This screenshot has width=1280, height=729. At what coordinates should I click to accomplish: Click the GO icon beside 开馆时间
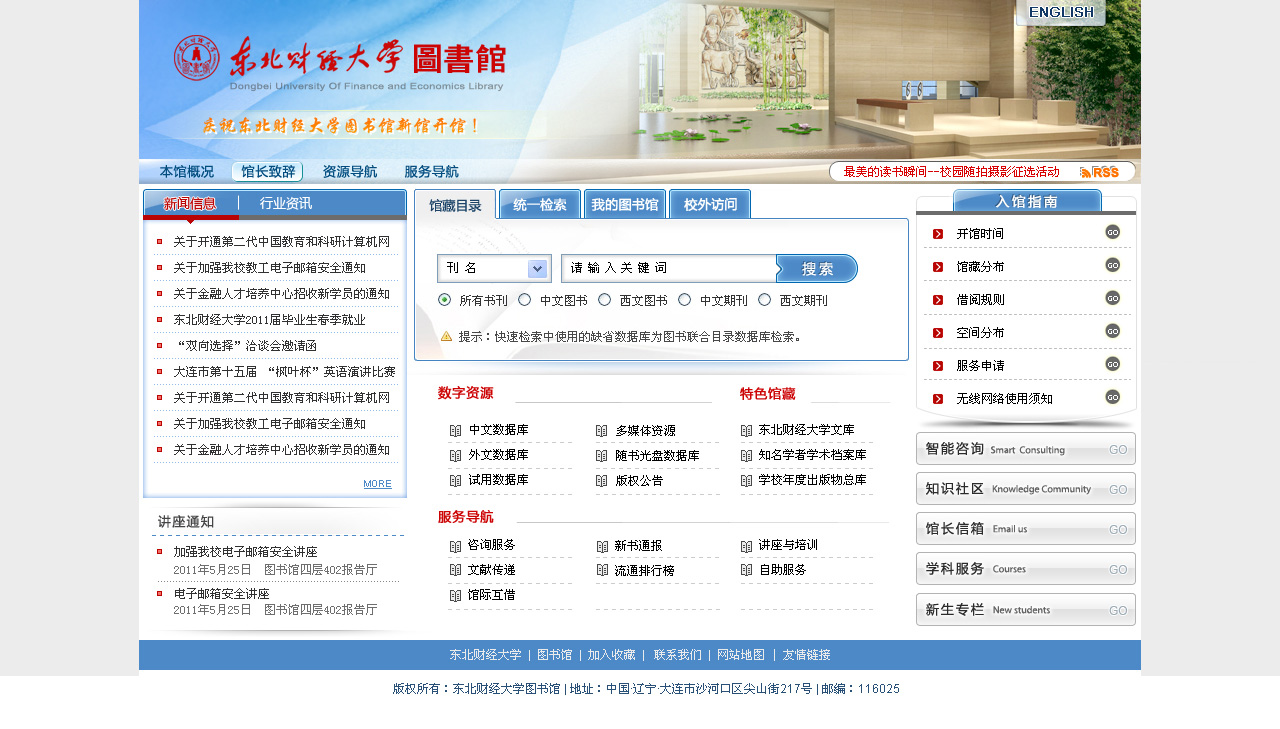pos(1112,232)
